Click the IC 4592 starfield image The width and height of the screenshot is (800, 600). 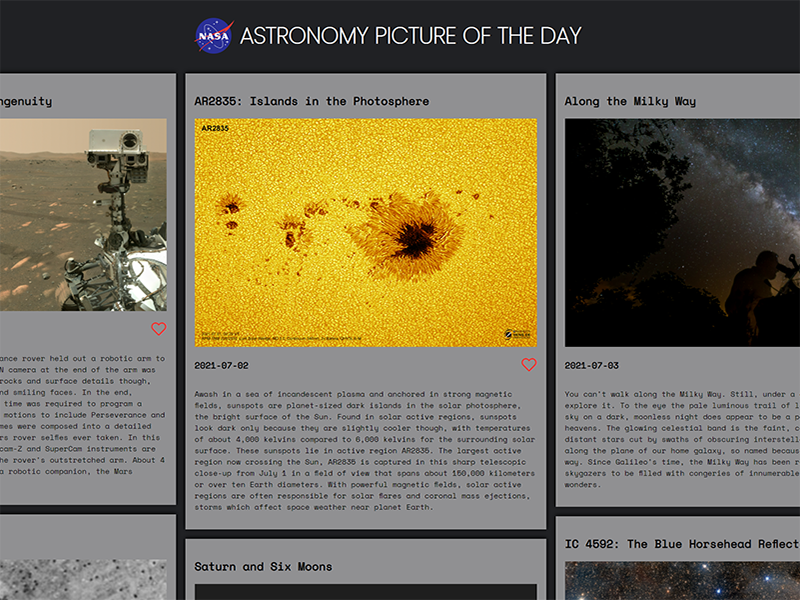[x=682, y=581]
